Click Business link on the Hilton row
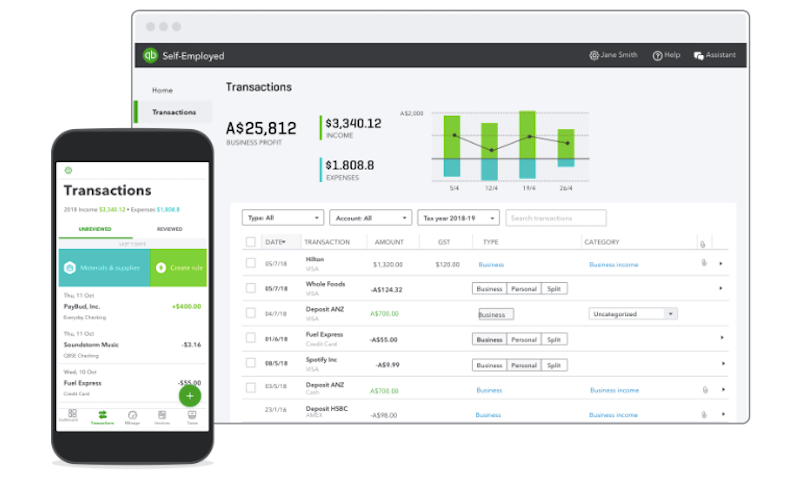 491,265
